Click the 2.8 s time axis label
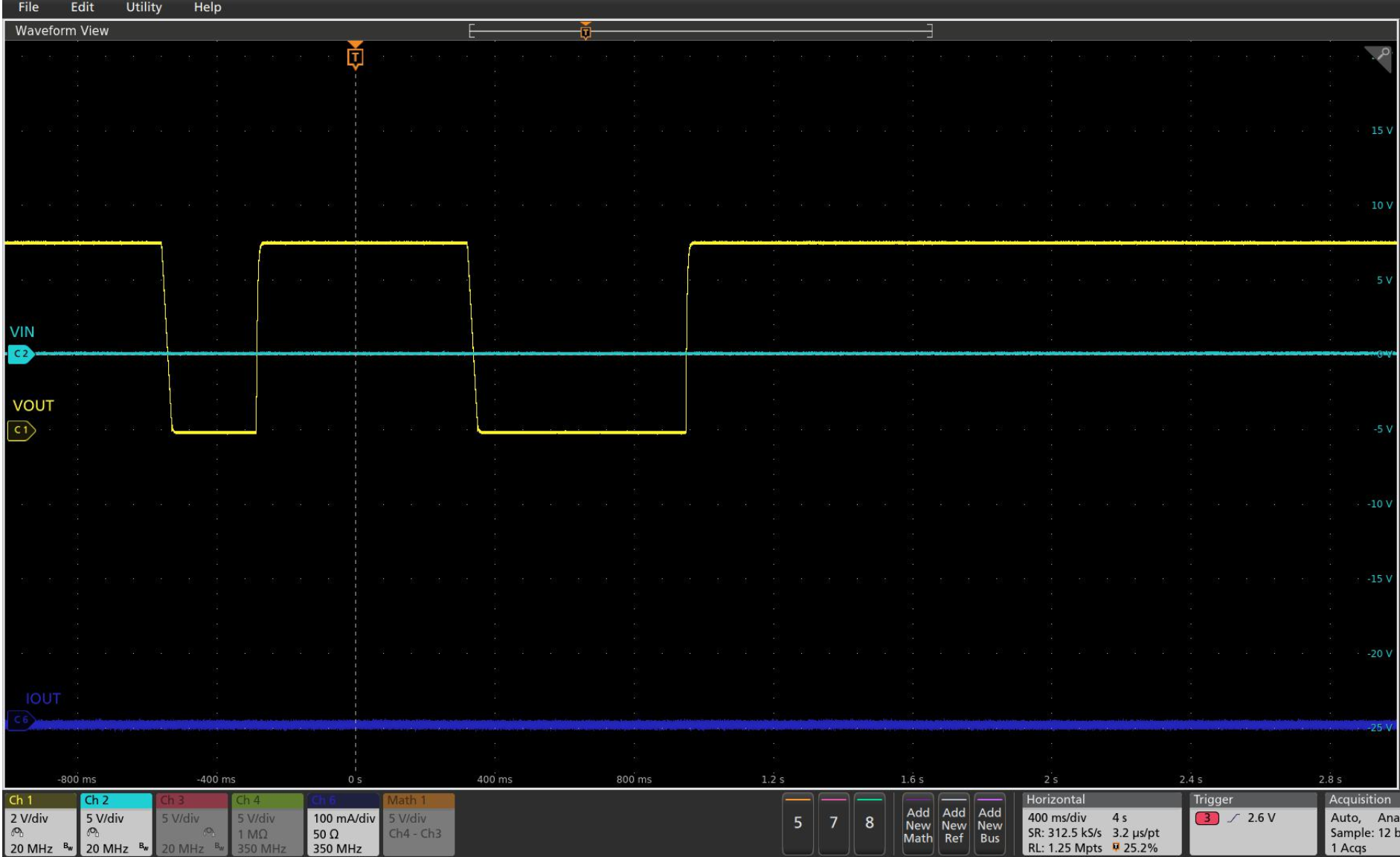The width and height of the screenshot is (1400, 857). 1330,780
